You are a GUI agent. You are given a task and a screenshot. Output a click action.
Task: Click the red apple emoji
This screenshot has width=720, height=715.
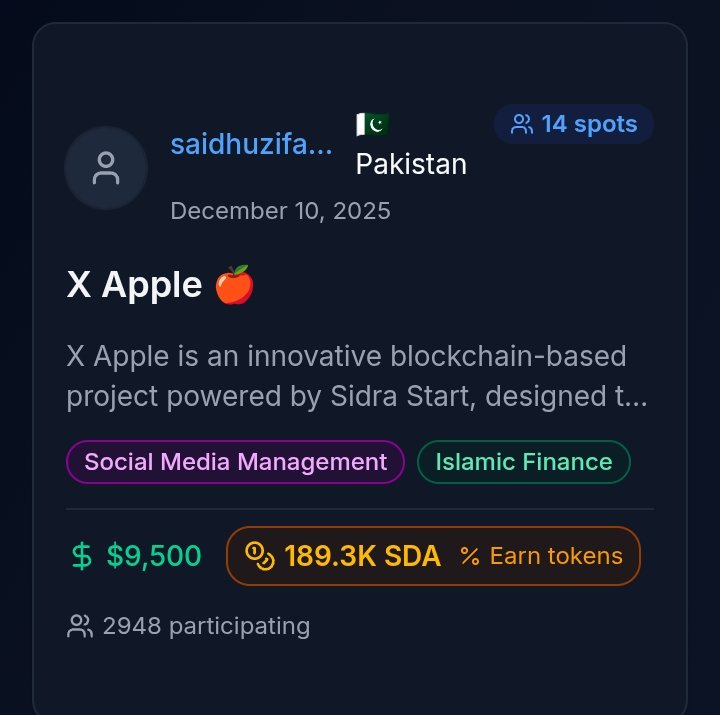coord(235,285)
